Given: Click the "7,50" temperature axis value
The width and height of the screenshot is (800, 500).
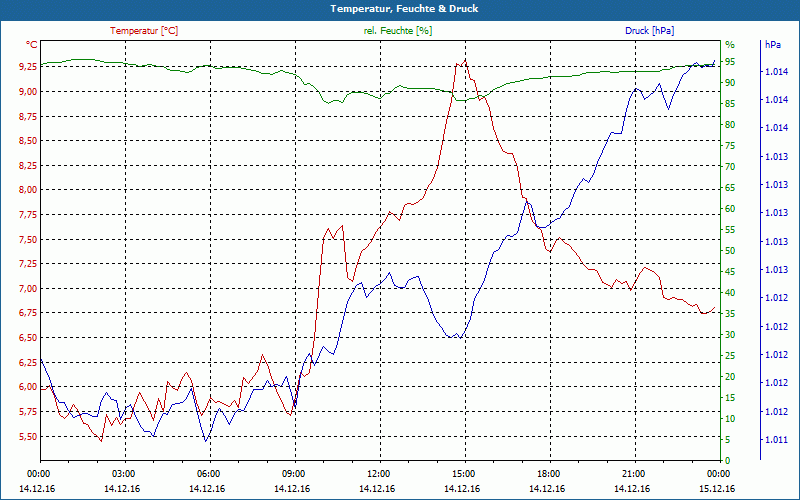Looking at the screenshot, I should point(28,239).
